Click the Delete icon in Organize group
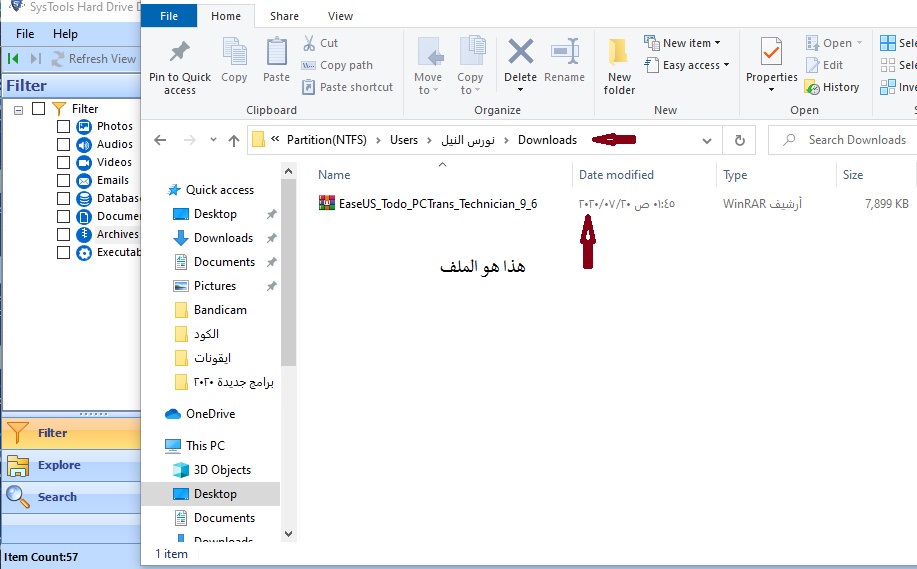 (x=520, y=53)
